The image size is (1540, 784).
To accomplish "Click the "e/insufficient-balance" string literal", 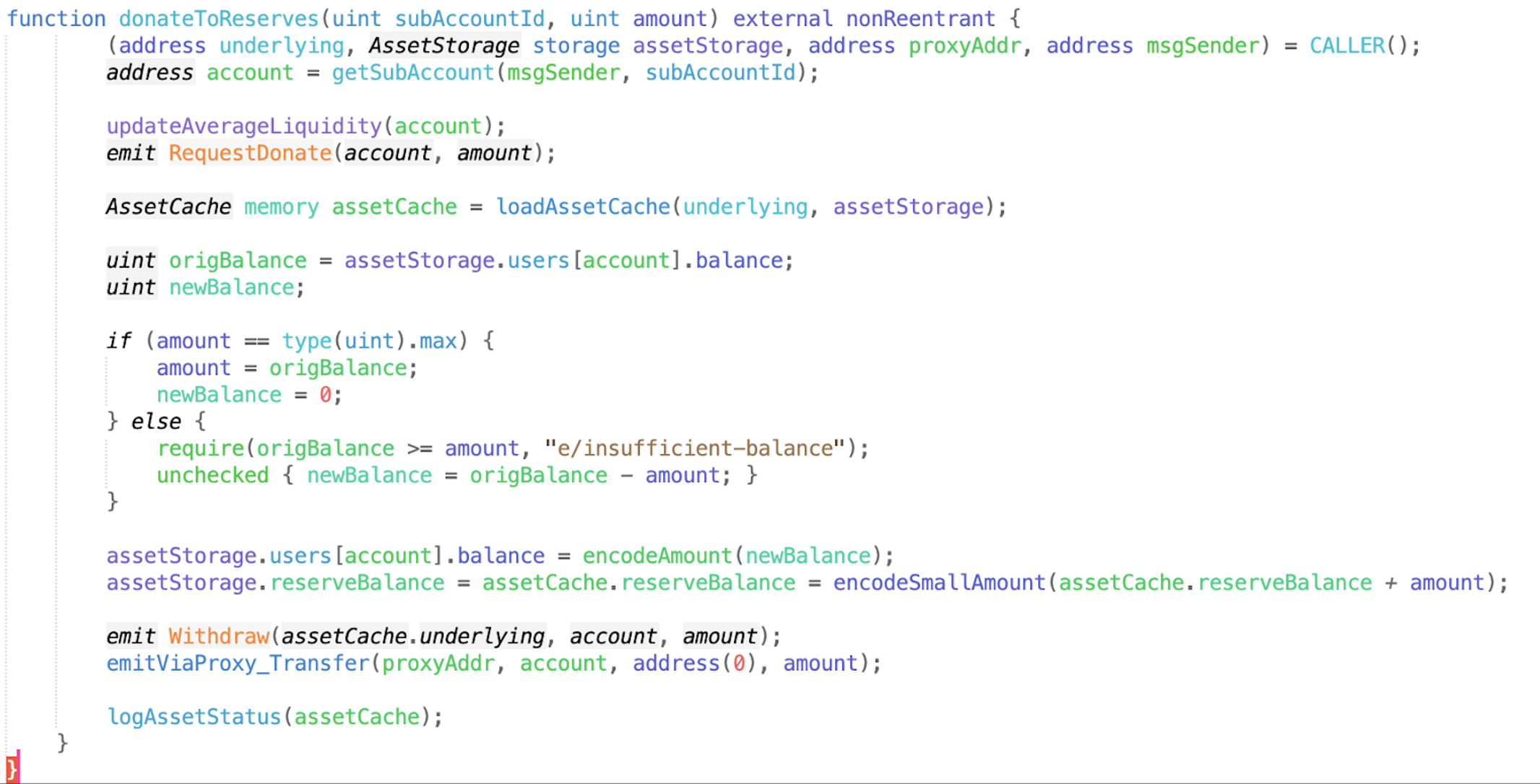I will pos(694,448).
